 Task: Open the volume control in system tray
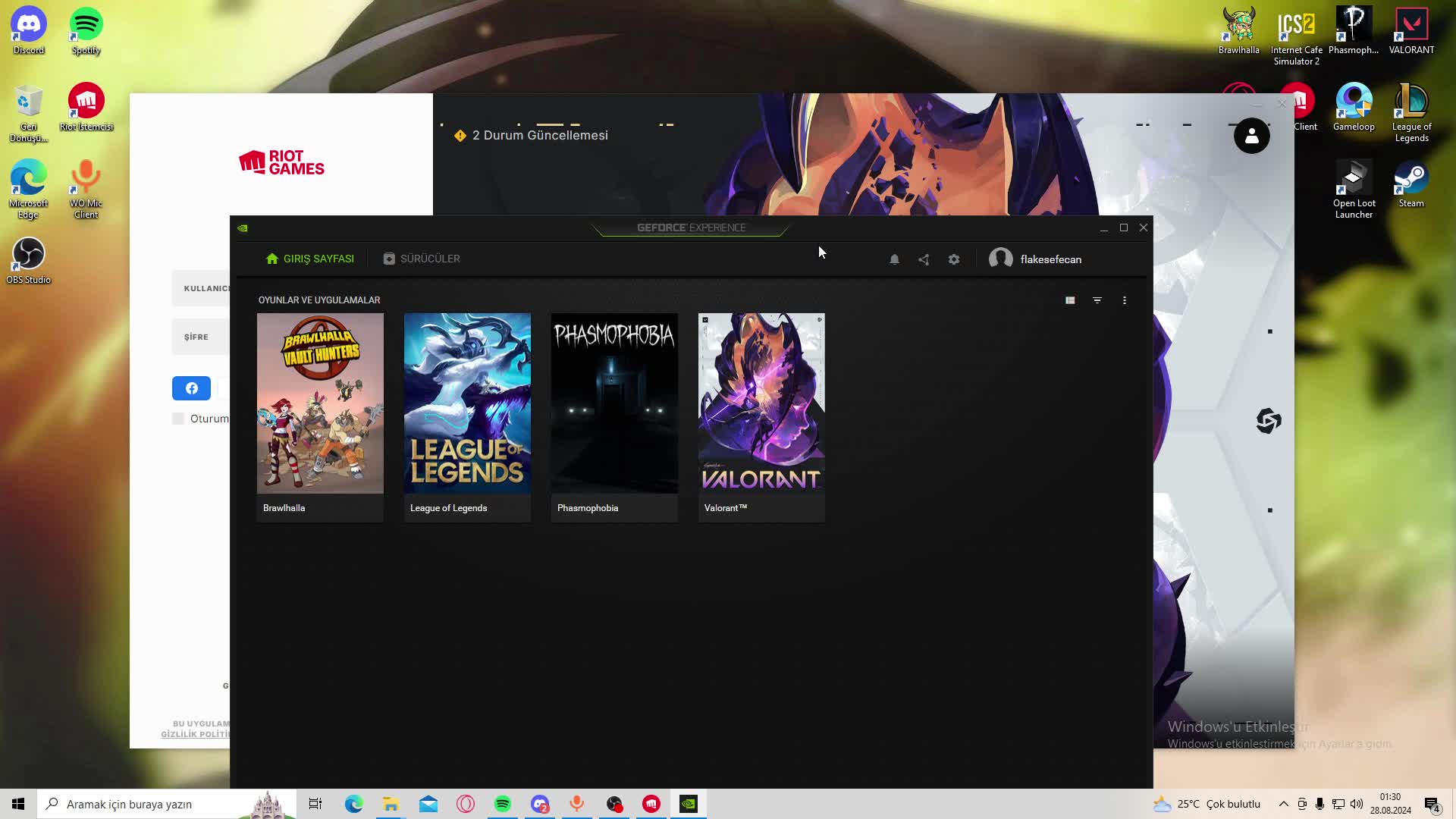1357,804
